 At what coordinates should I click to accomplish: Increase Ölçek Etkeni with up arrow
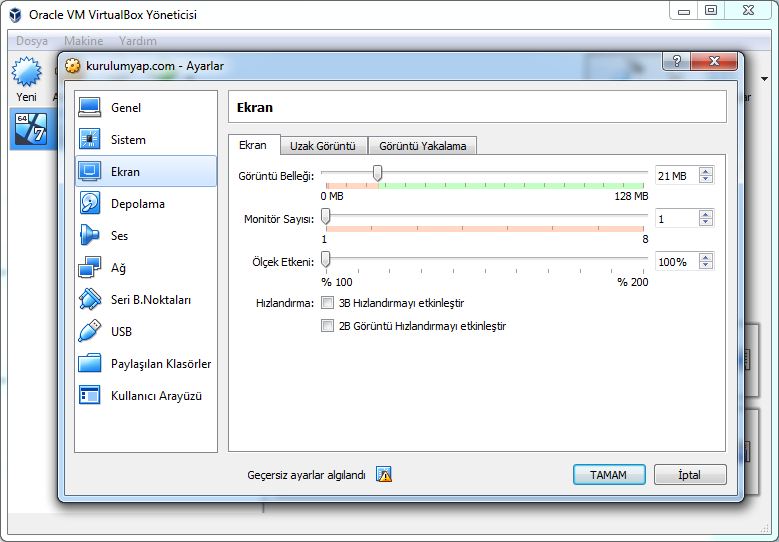tap(705, 258)
